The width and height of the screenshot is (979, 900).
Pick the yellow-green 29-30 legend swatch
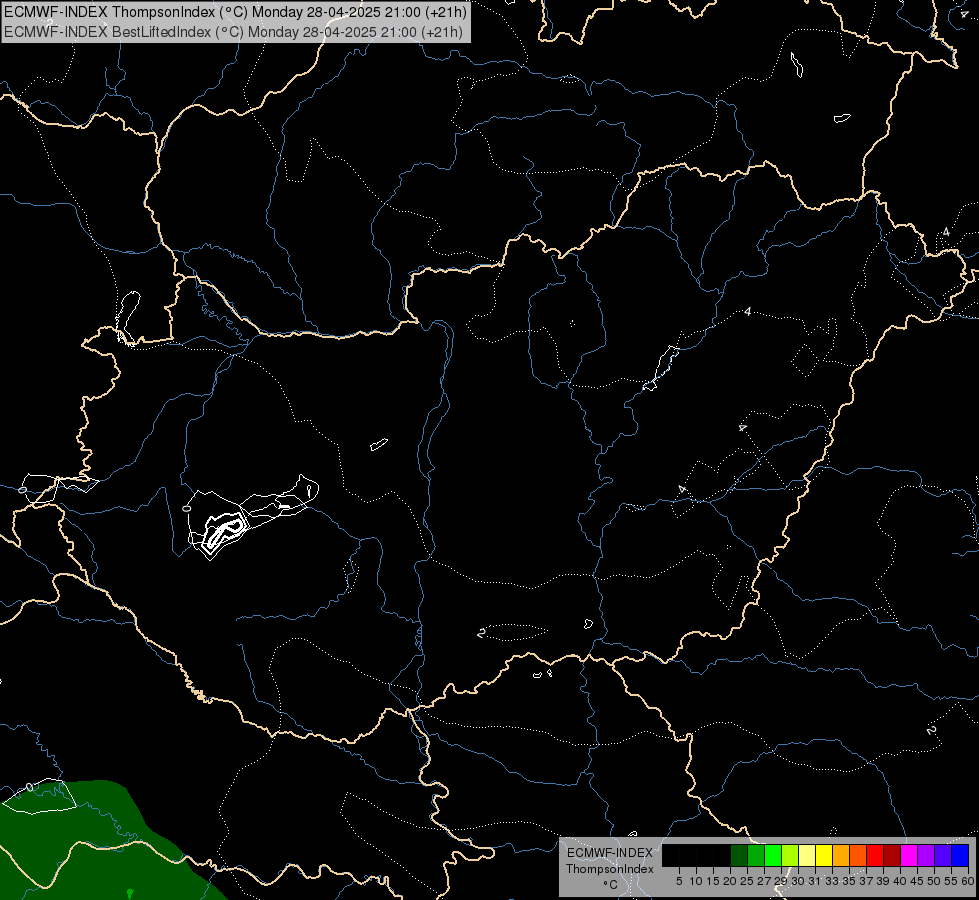(790, 855)
